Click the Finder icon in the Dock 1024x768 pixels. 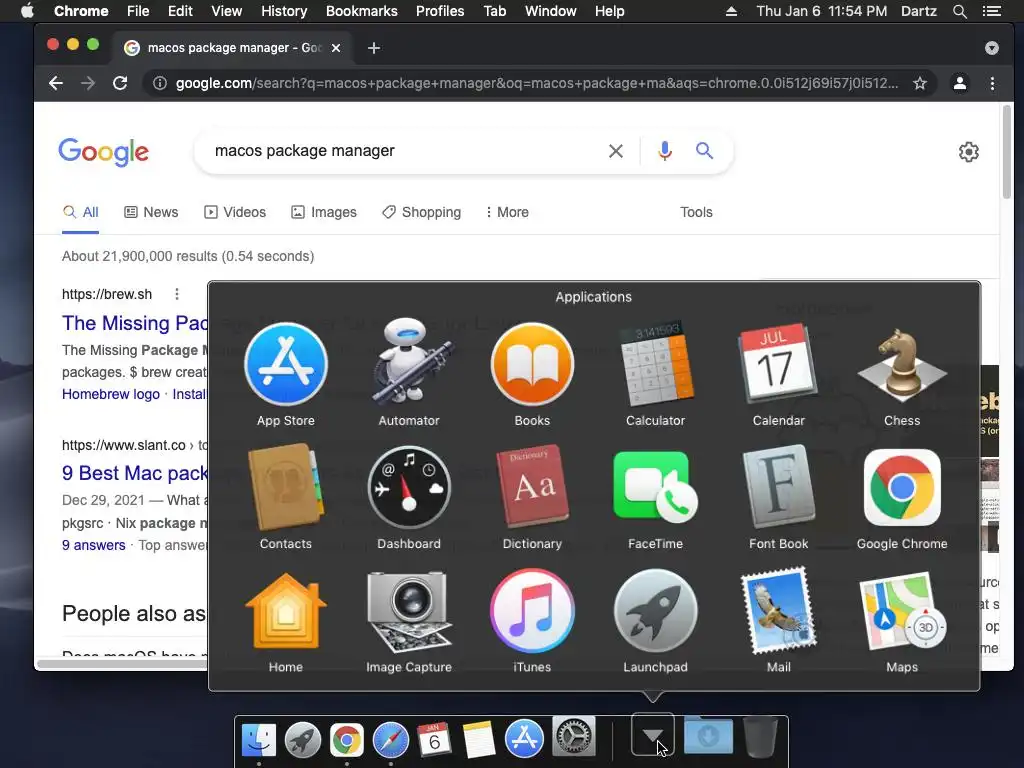tap(259, 739)
